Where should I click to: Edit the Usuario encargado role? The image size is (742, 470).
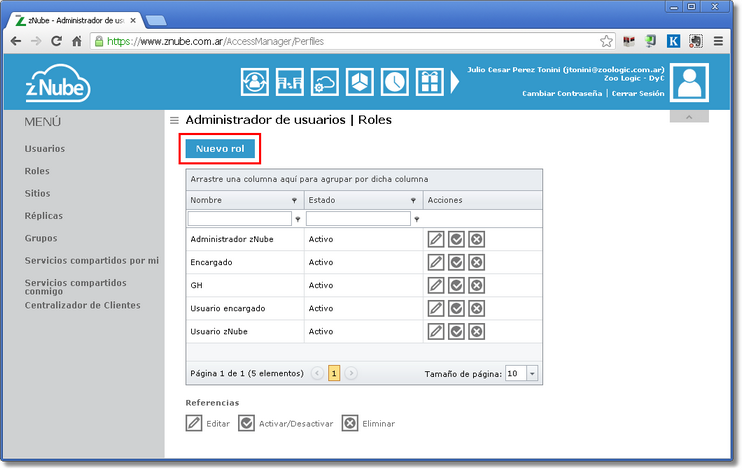pyautogui.click(x=436, y=308)
